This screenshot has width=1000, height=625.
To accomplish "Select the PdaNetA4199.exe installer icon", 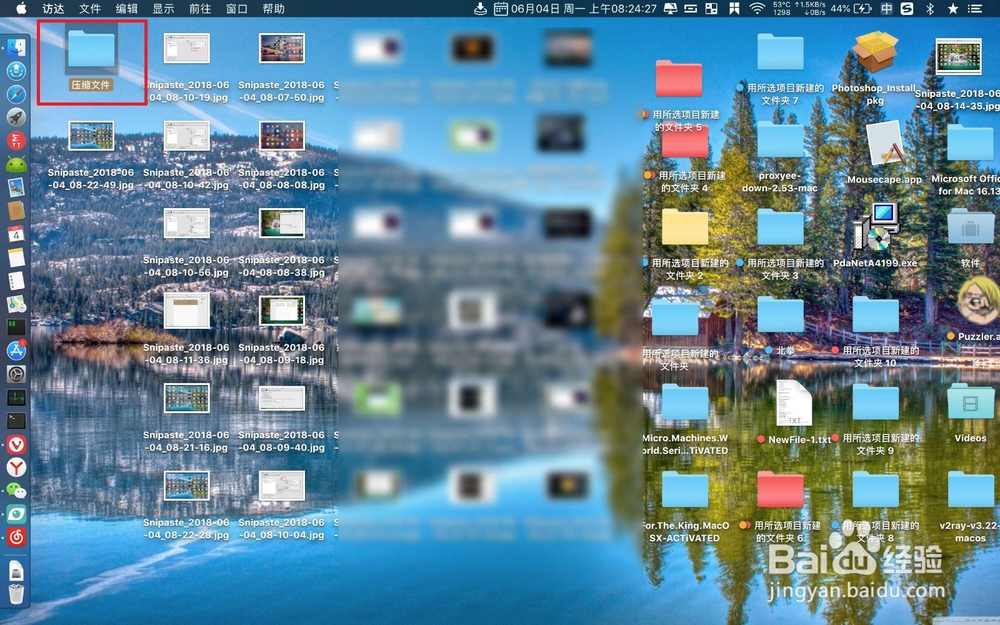I will coord(876,228).
